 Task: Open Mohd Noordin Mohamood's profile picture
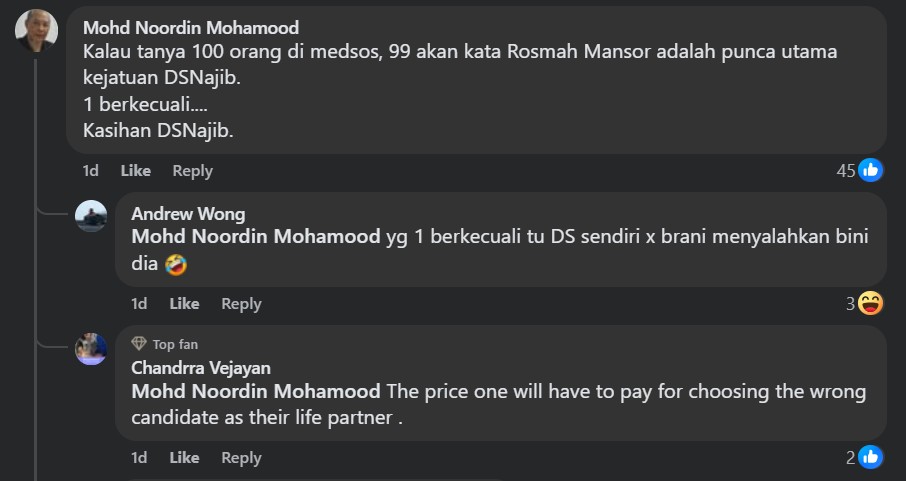pos(36,31)
